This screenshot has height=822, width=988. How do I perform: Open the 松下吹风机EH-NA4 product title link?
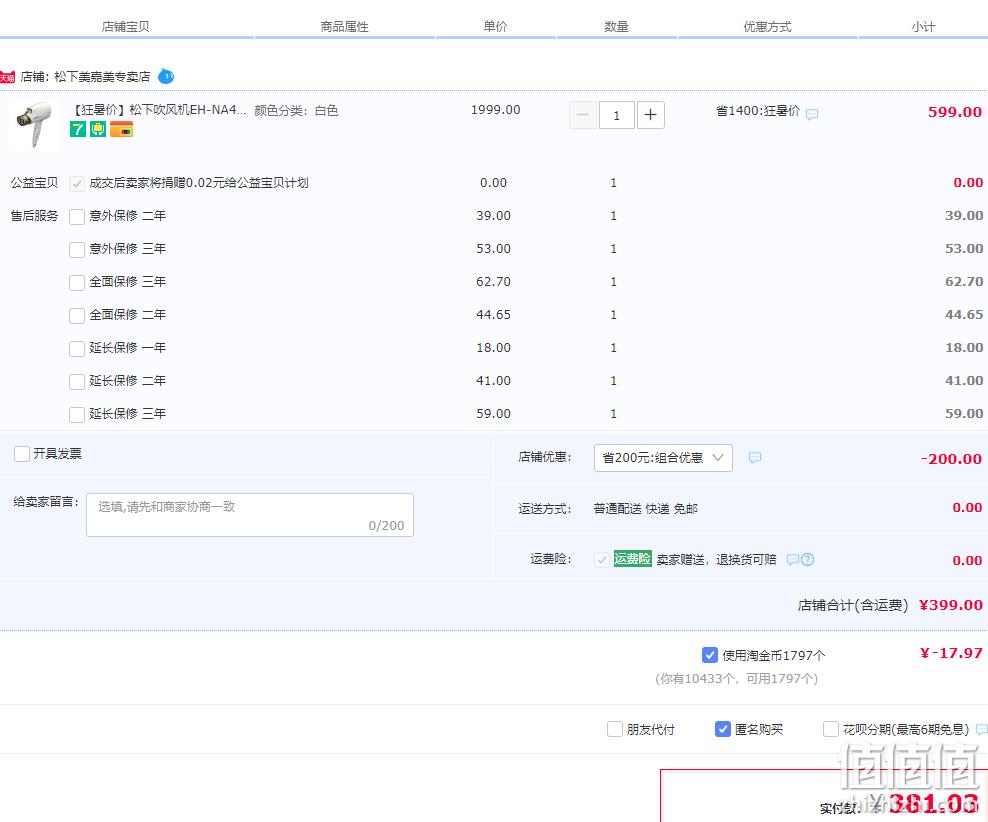click(158, 110)
